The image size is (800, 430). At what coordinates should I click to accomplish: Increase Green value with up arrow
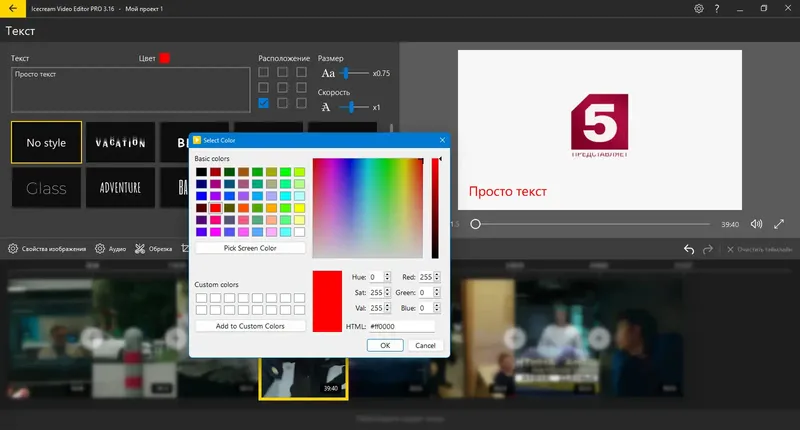click(x=437, y=290)
